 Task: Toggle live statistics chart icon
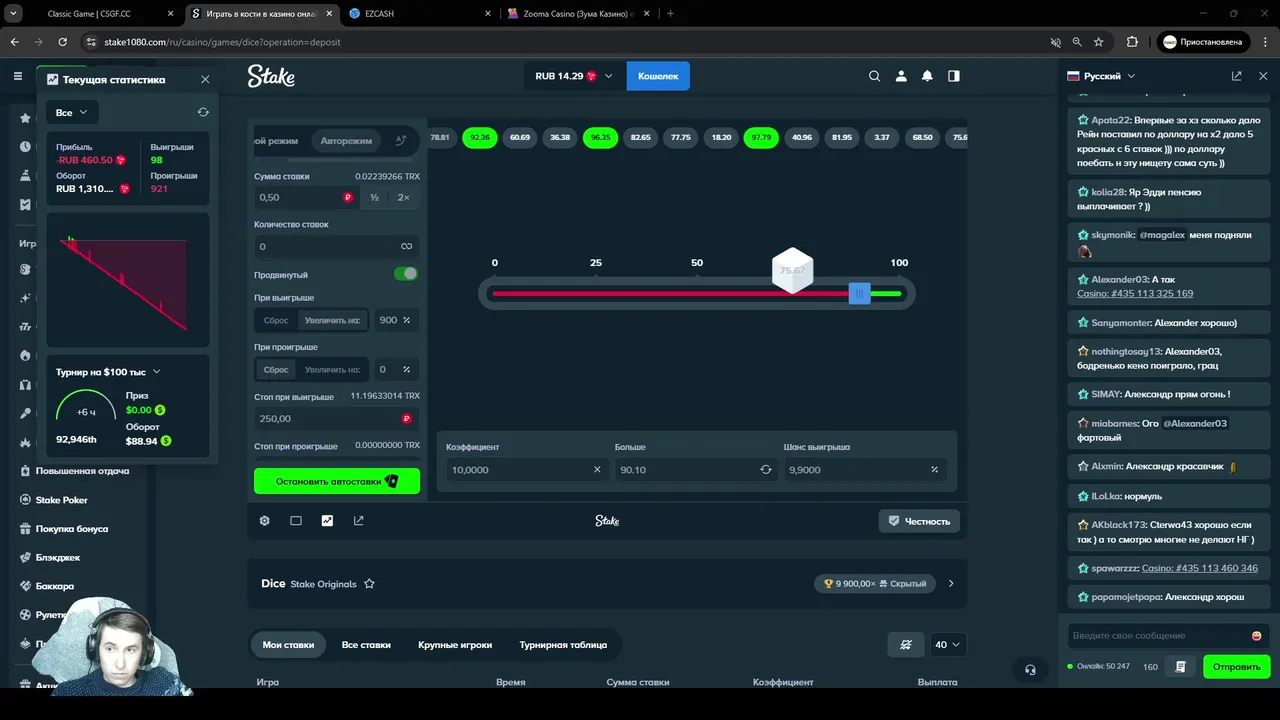tap(327, 521)
